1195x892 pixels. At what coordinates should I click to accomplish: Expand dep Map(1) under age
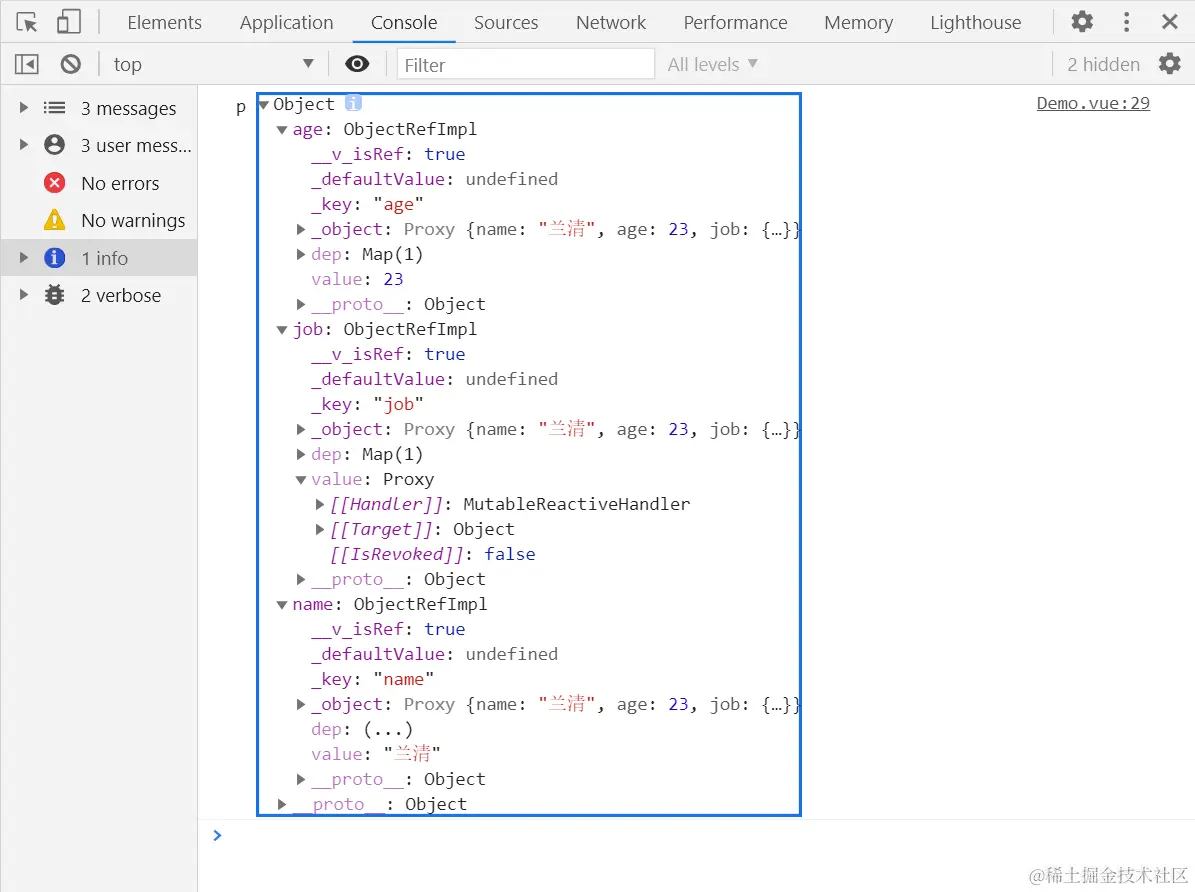point(301,254)
